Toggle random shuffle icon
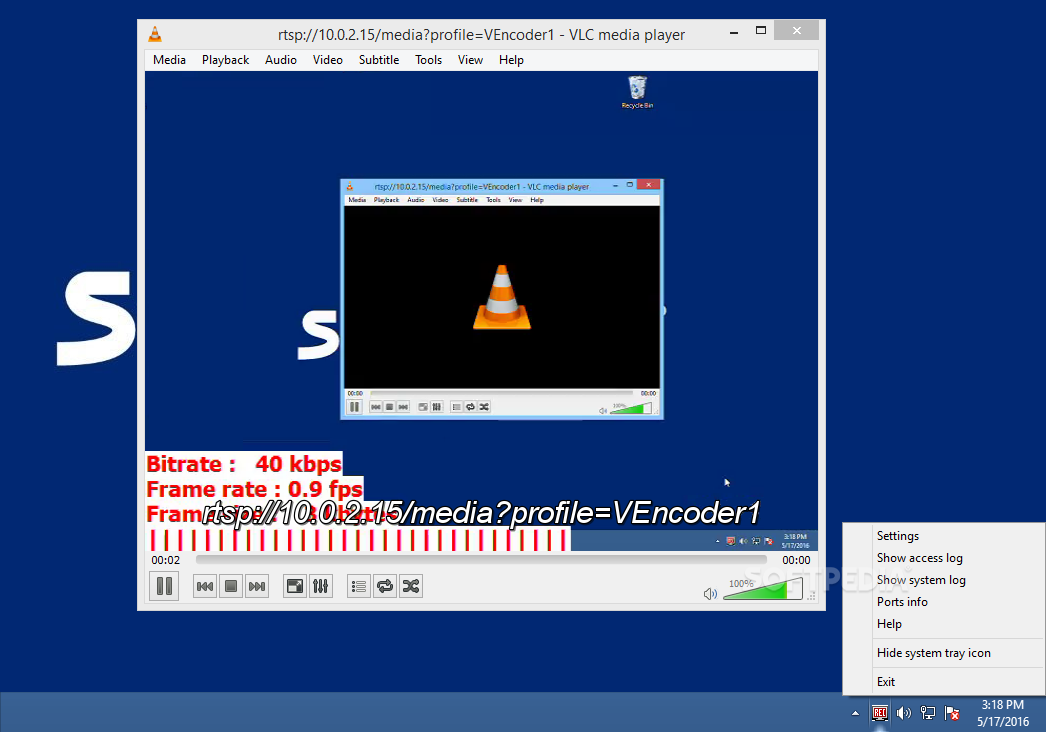This screenshot has width=1046, height=732. 411,587
